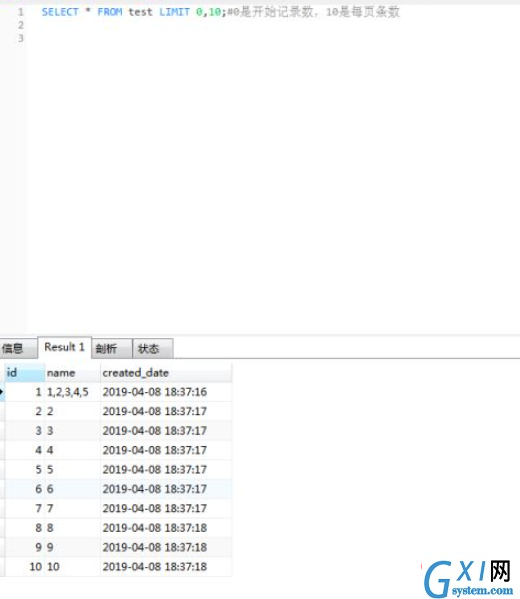Open the 剖析 tab
The height and width of the screenshot is (599, 520).
point(112,348)
